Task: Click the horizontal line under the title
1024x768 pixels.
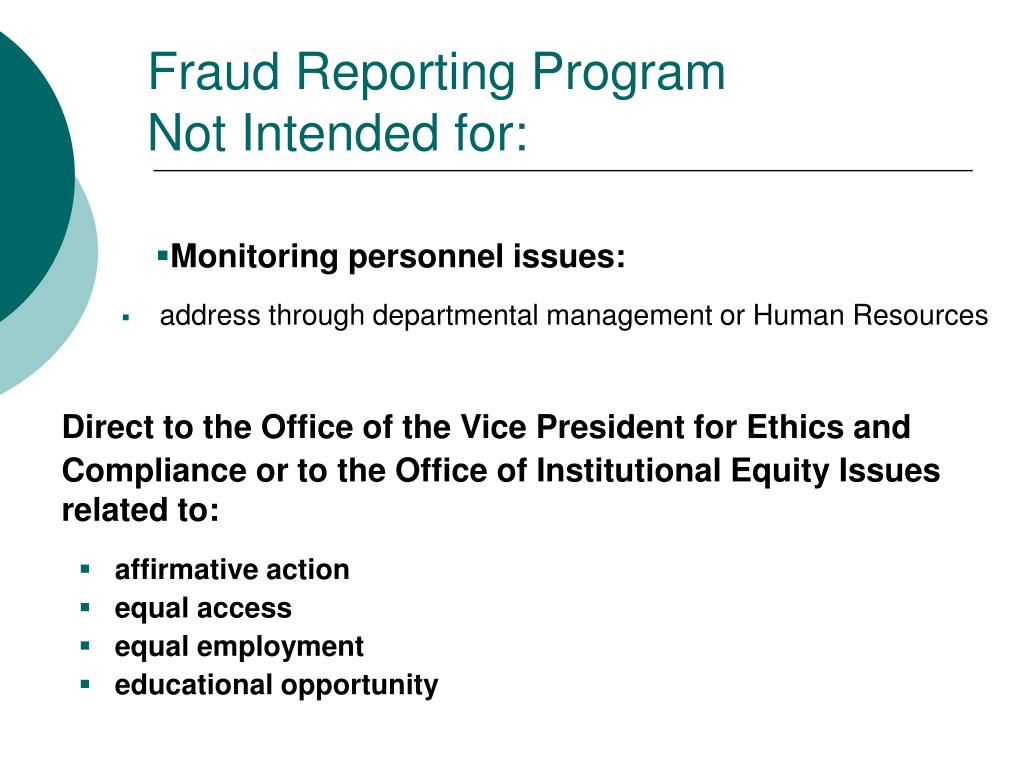Action: [563, 170]
